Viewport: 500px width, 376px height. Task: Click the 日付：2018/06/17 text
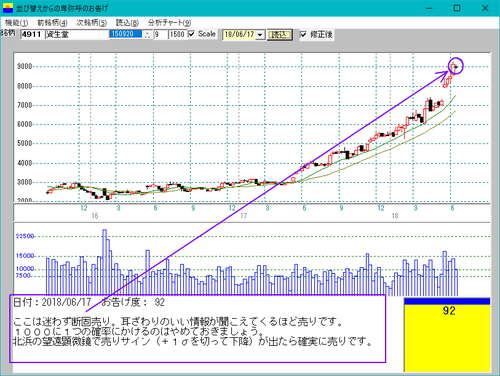52,302
